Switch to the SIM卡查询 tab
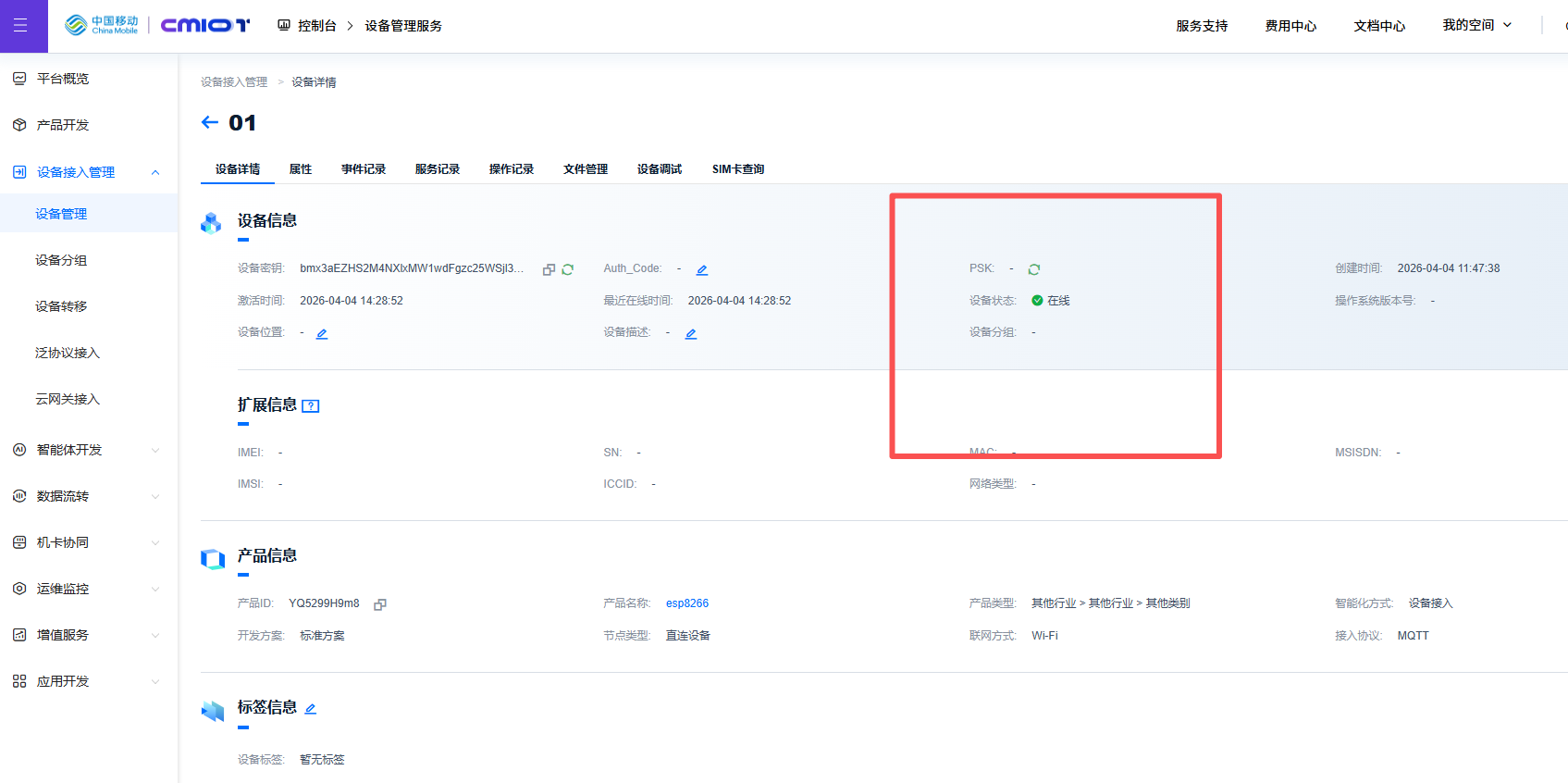 pyautogui.click(x=738, y=169)
